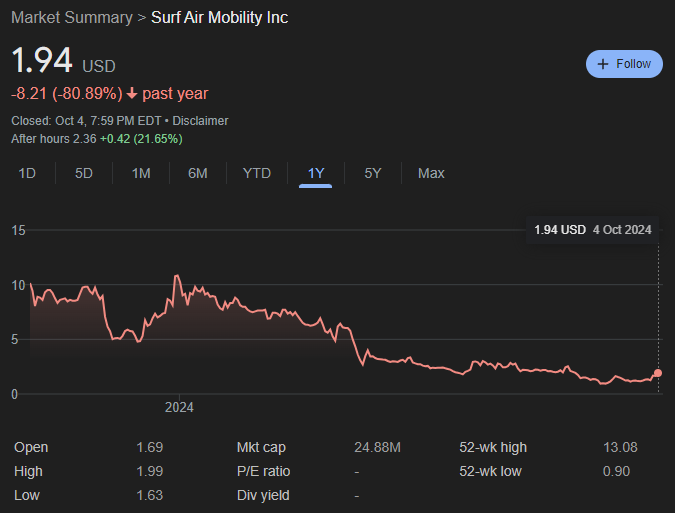Click the +0.42 (21.65%) after hours change
Screen dimensions: 675x513
141,139
